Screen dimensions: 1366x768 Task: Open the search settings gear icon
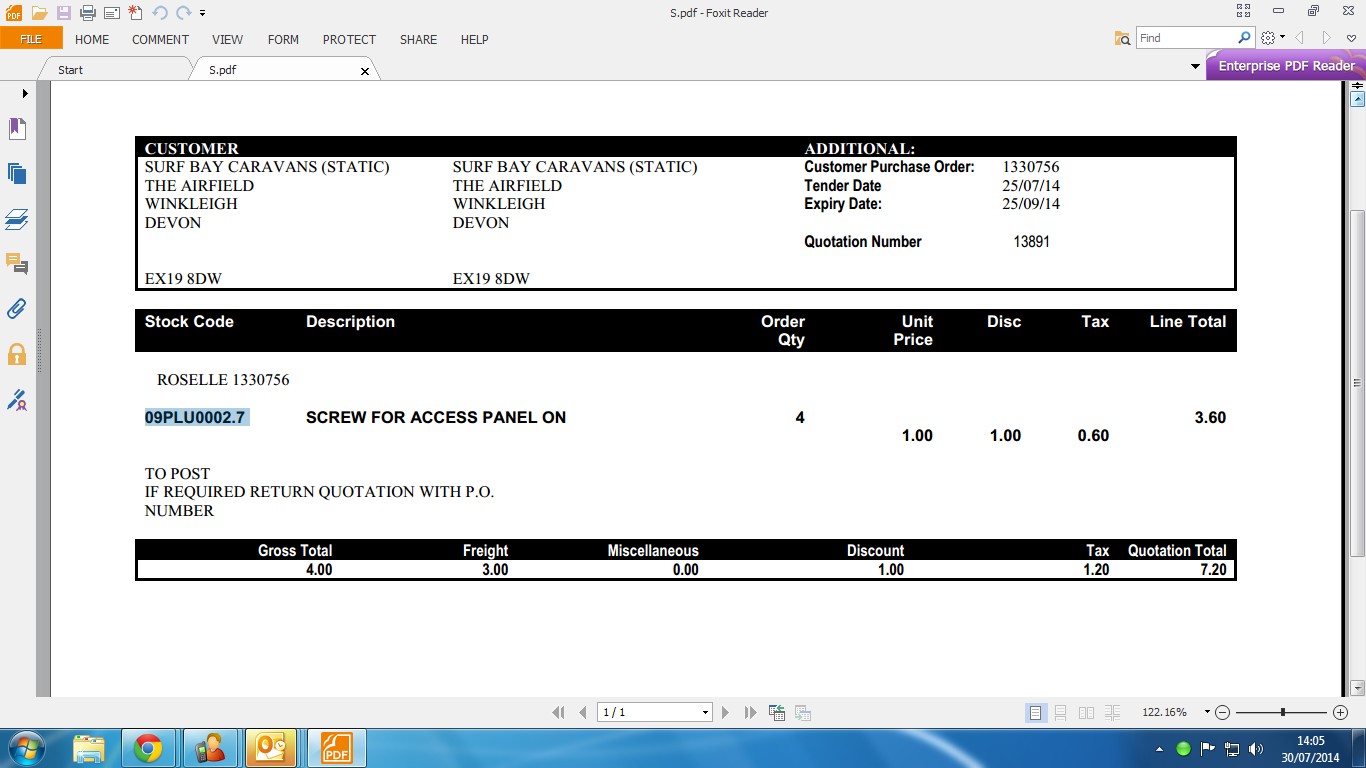point(1268,38)
